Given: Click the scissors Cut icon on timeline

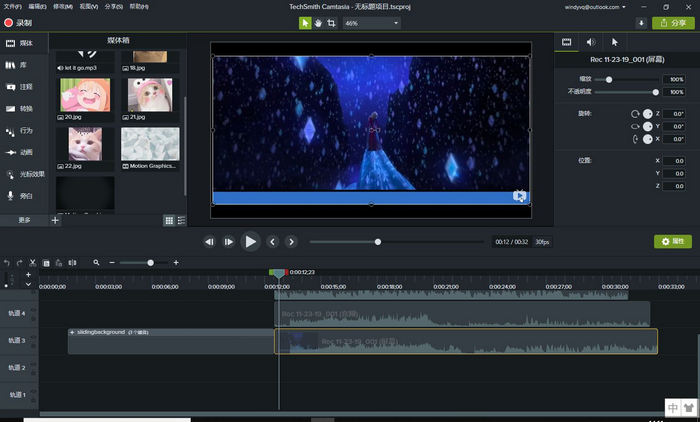Looking at the screenshot, I should pos(32,263).
